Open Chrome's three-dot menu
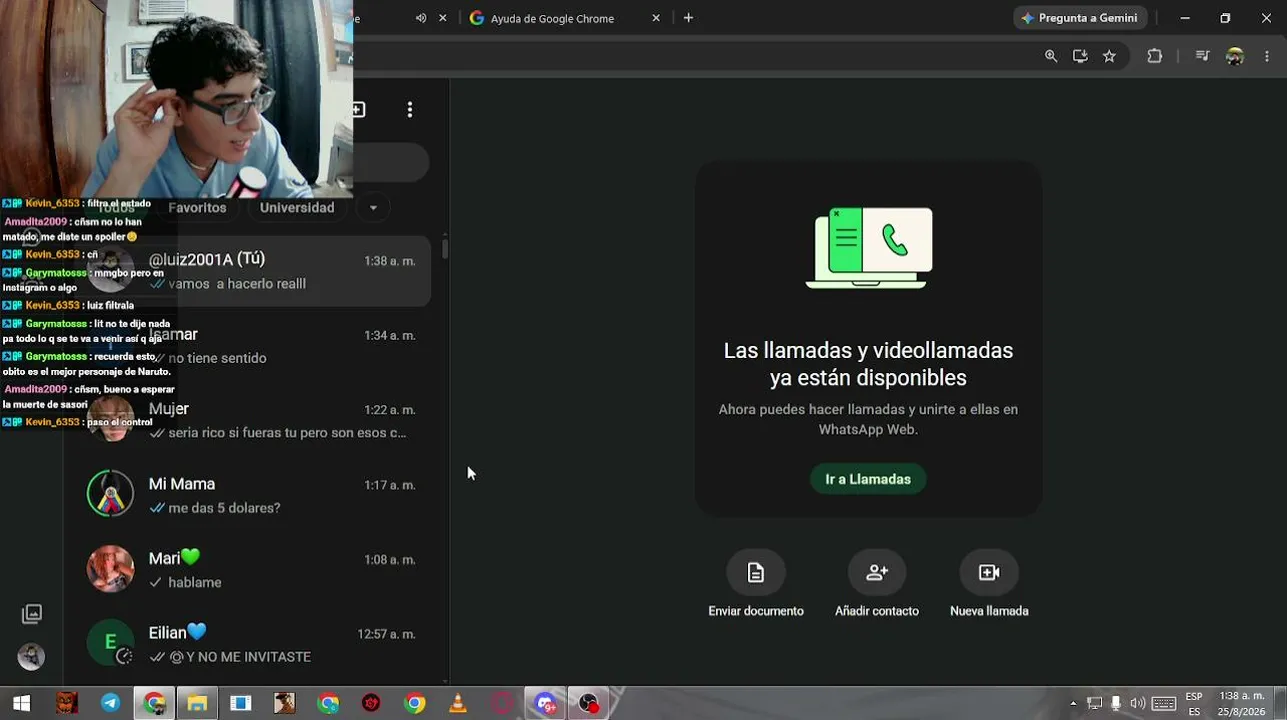Image resolution: width=1287 pixels, height=720 pixels. pos(1266,57)
